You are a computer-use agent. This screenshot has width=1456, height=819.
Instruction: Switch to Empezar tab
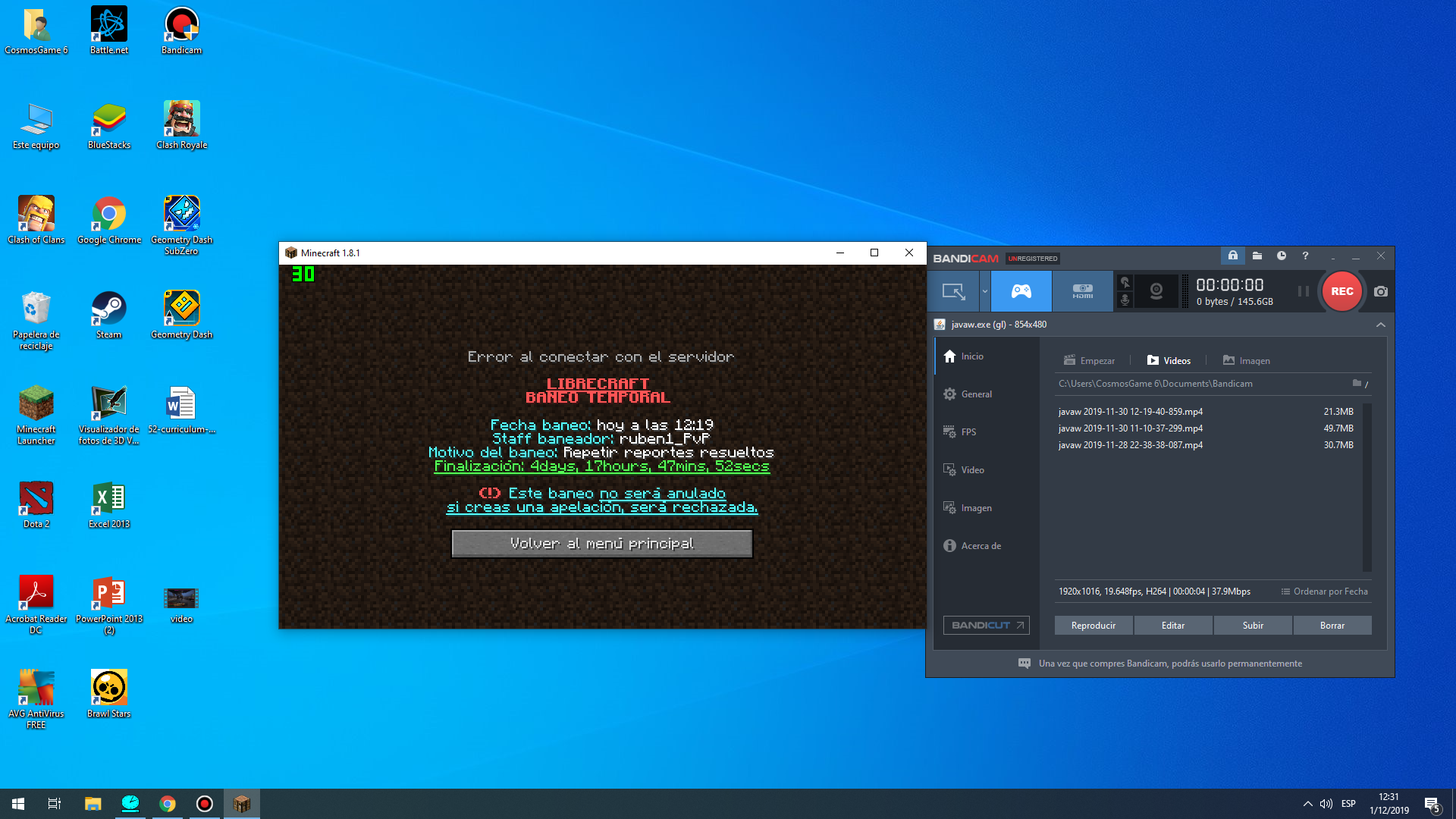click(x=1089, y=361)
